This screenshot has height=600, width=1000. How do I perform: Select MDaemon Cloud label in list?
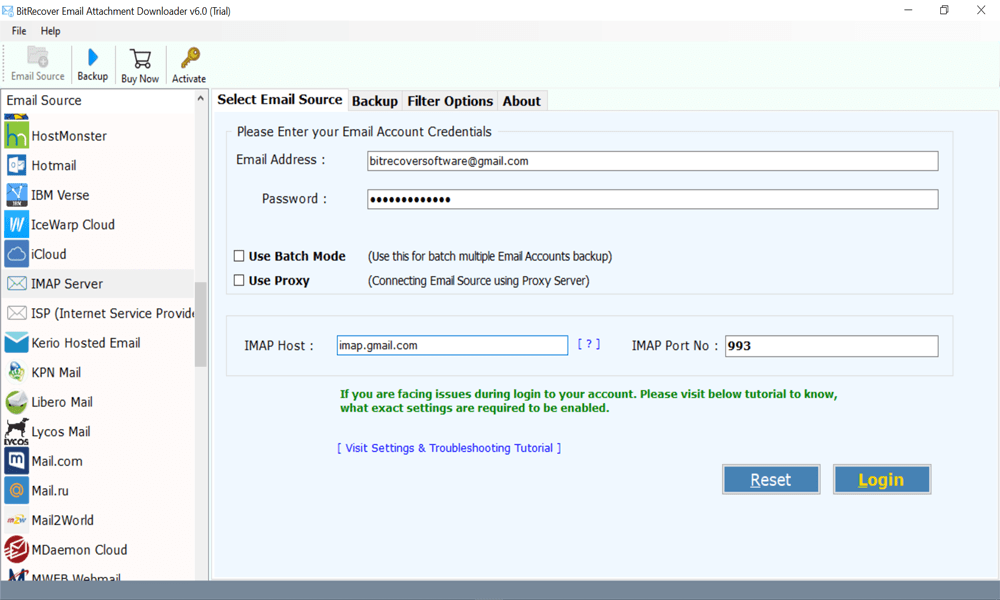click(x=80, y=550)
